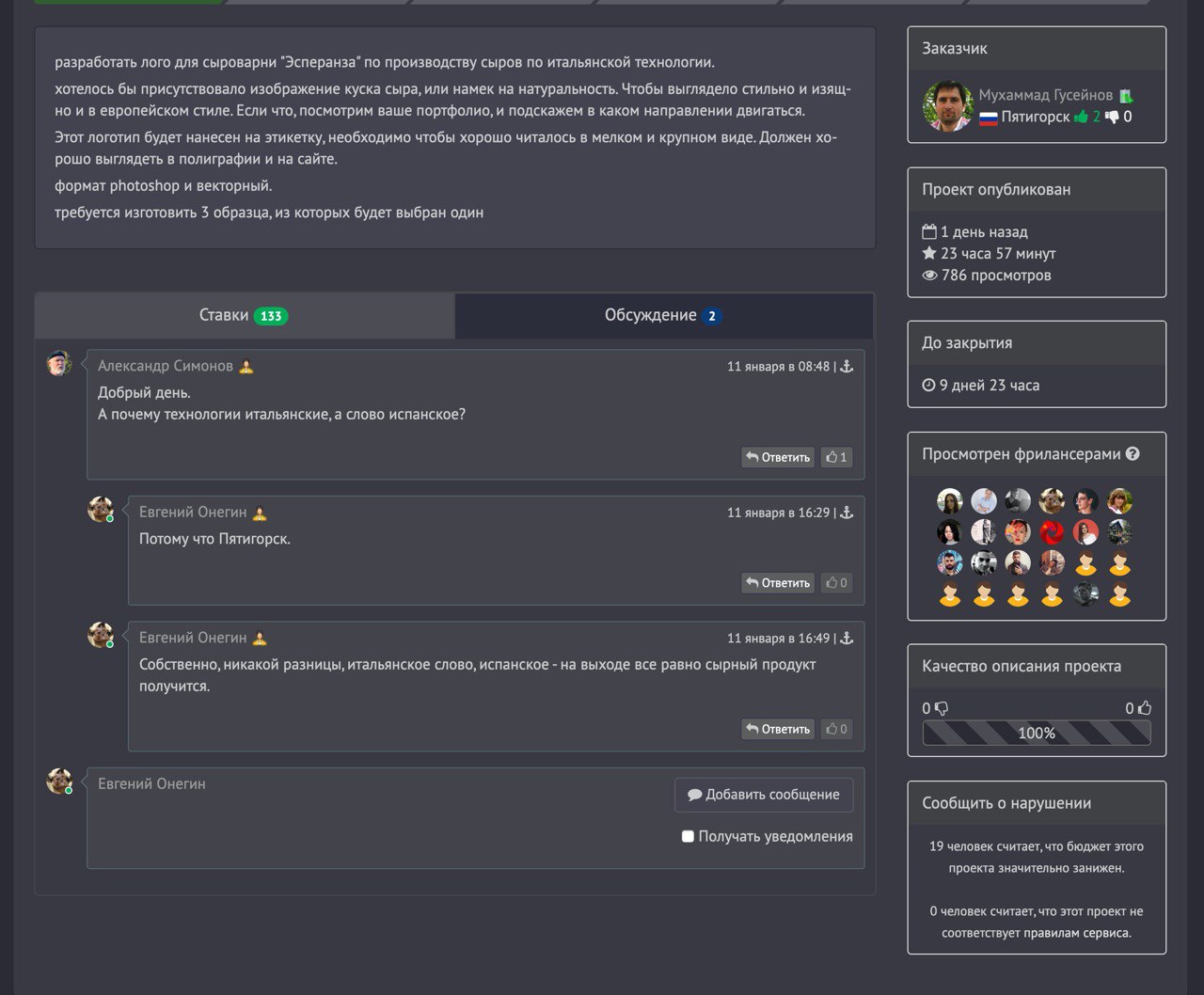Click Александр Симонов's avatar
The image size is (1204, 995).
(59, 362)
